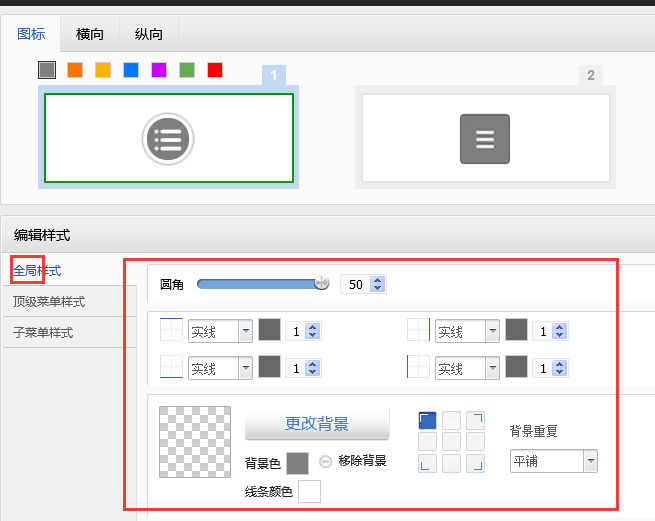The image size is (655, 521).
Task: Switch to the 横向 tab
Action: [90, 34]
